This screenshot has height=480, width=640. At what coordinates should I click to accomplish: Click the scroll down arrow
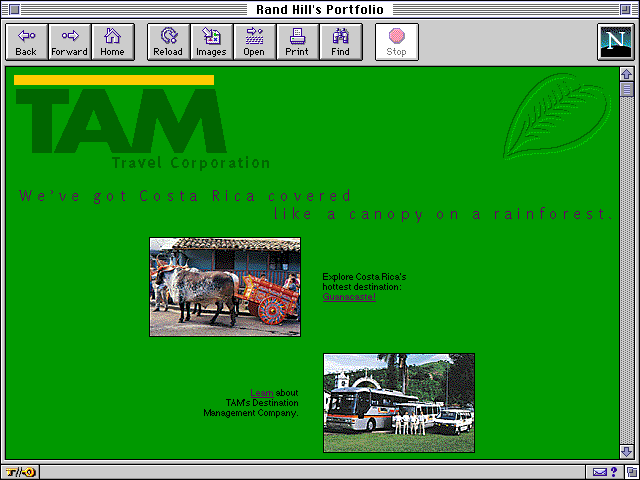click(627, 451)
